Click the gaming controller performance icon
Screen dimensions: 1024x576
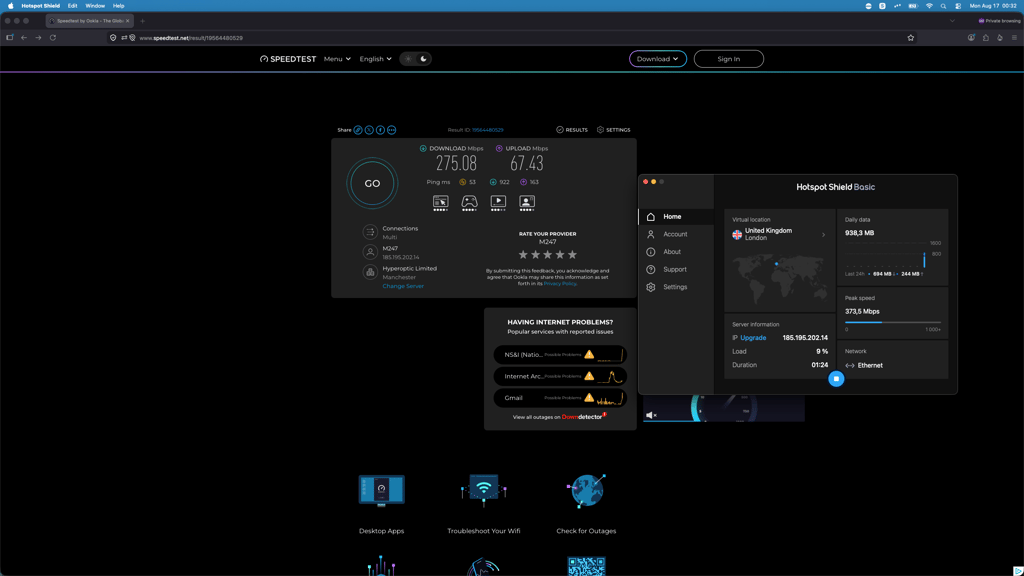click(x=470, y=202)
